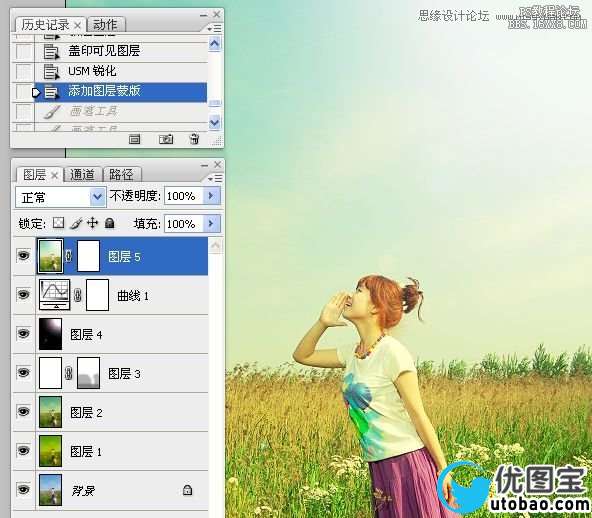Click opacity value field 100%
The image size is (592, 518).
184,196
